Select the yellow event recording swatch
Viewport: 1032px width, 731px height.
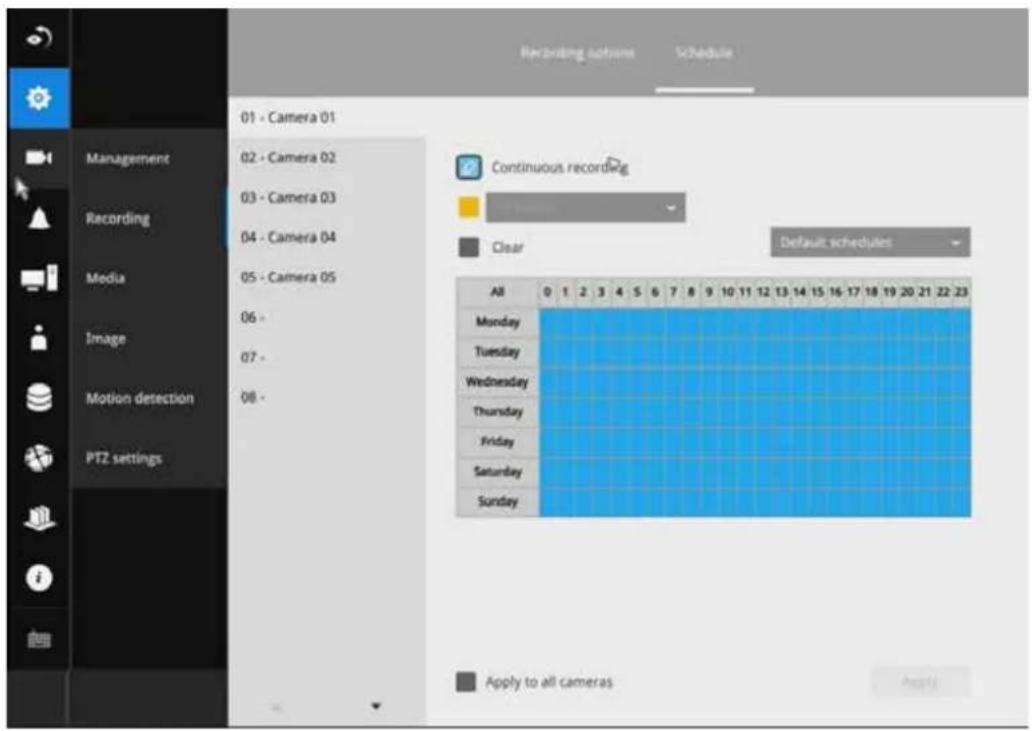[469, 207]
